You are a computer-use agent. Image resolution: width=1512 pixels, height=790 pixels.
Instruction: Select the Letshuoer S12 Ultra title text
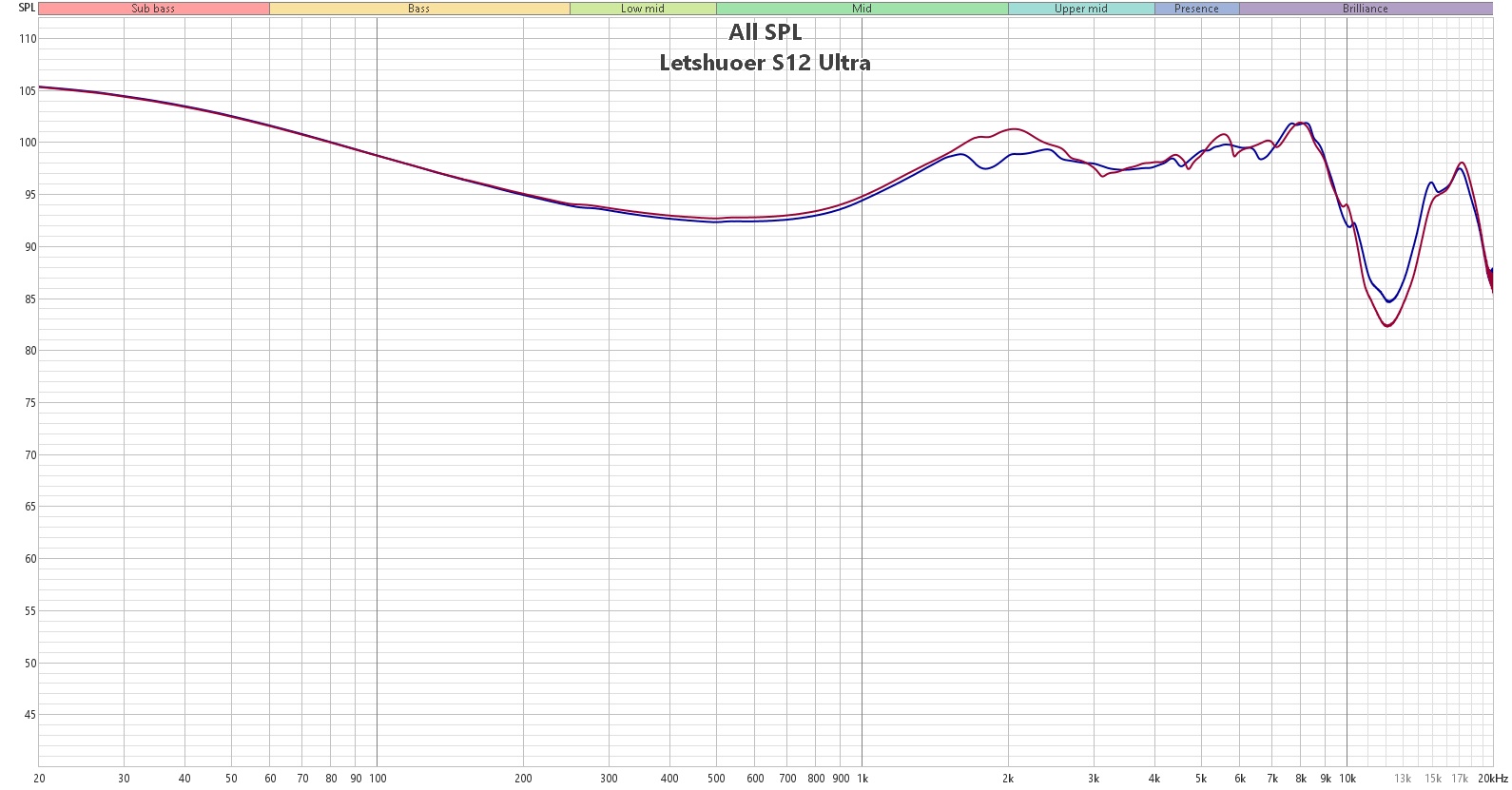(766, 63)
